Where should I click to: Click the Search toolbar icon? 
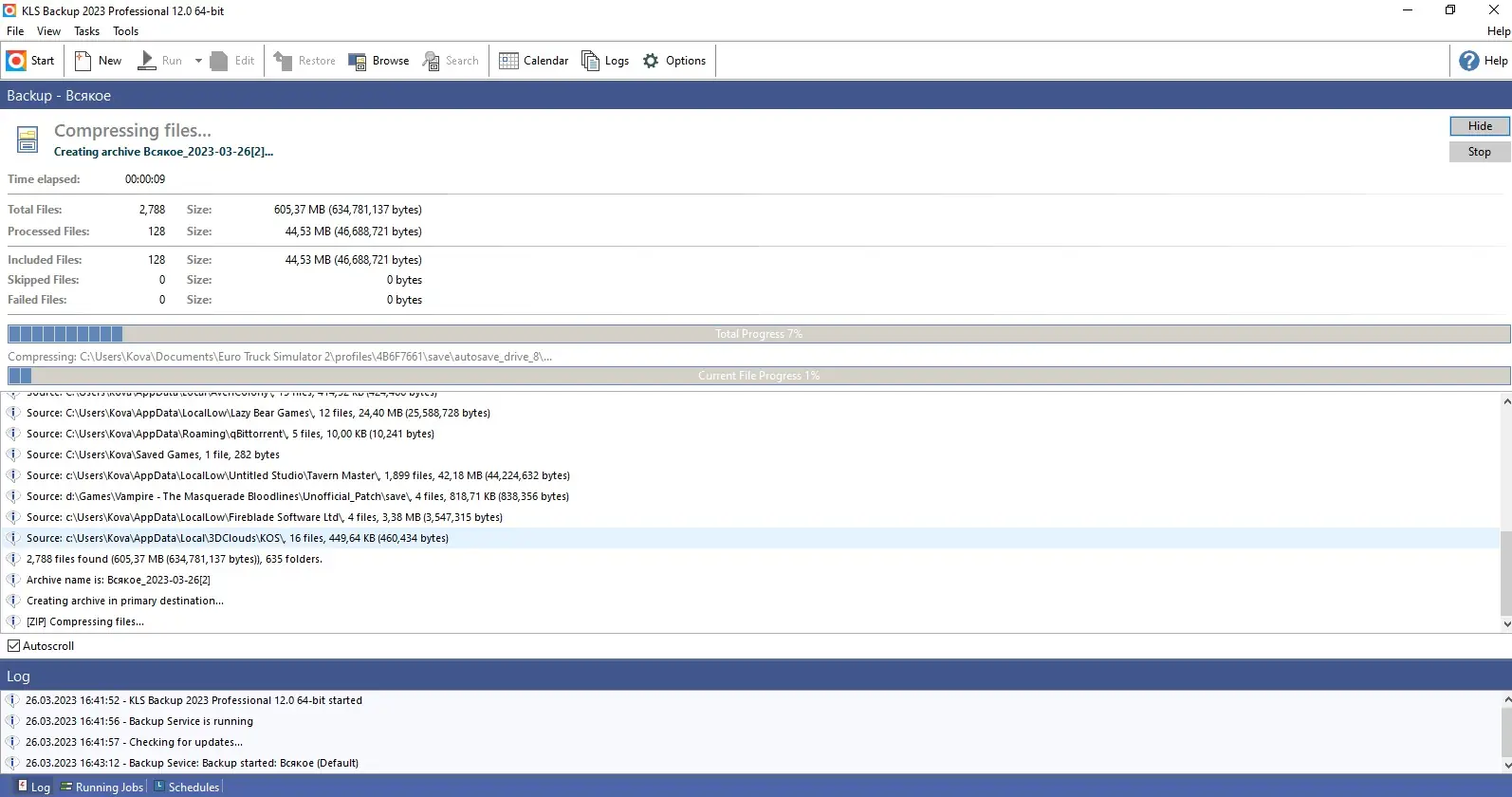[x=432, y=61]
